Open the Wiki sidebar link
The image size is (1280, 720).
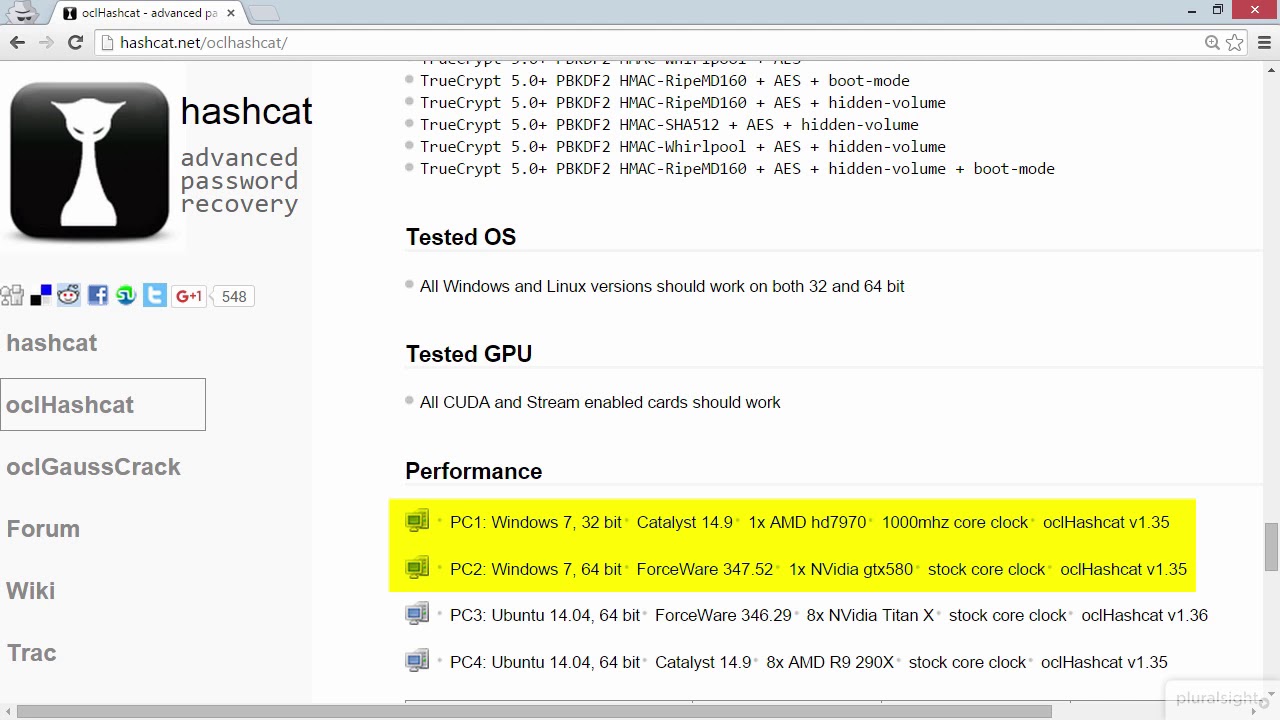[31, 590]
